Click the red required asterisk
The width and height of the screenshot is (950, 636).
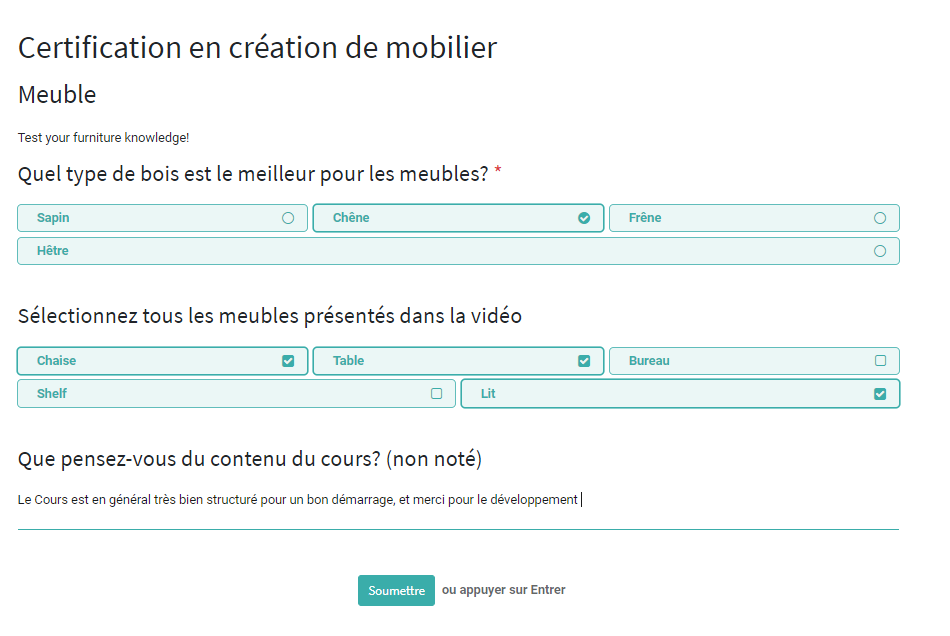(x=498, y=172)
